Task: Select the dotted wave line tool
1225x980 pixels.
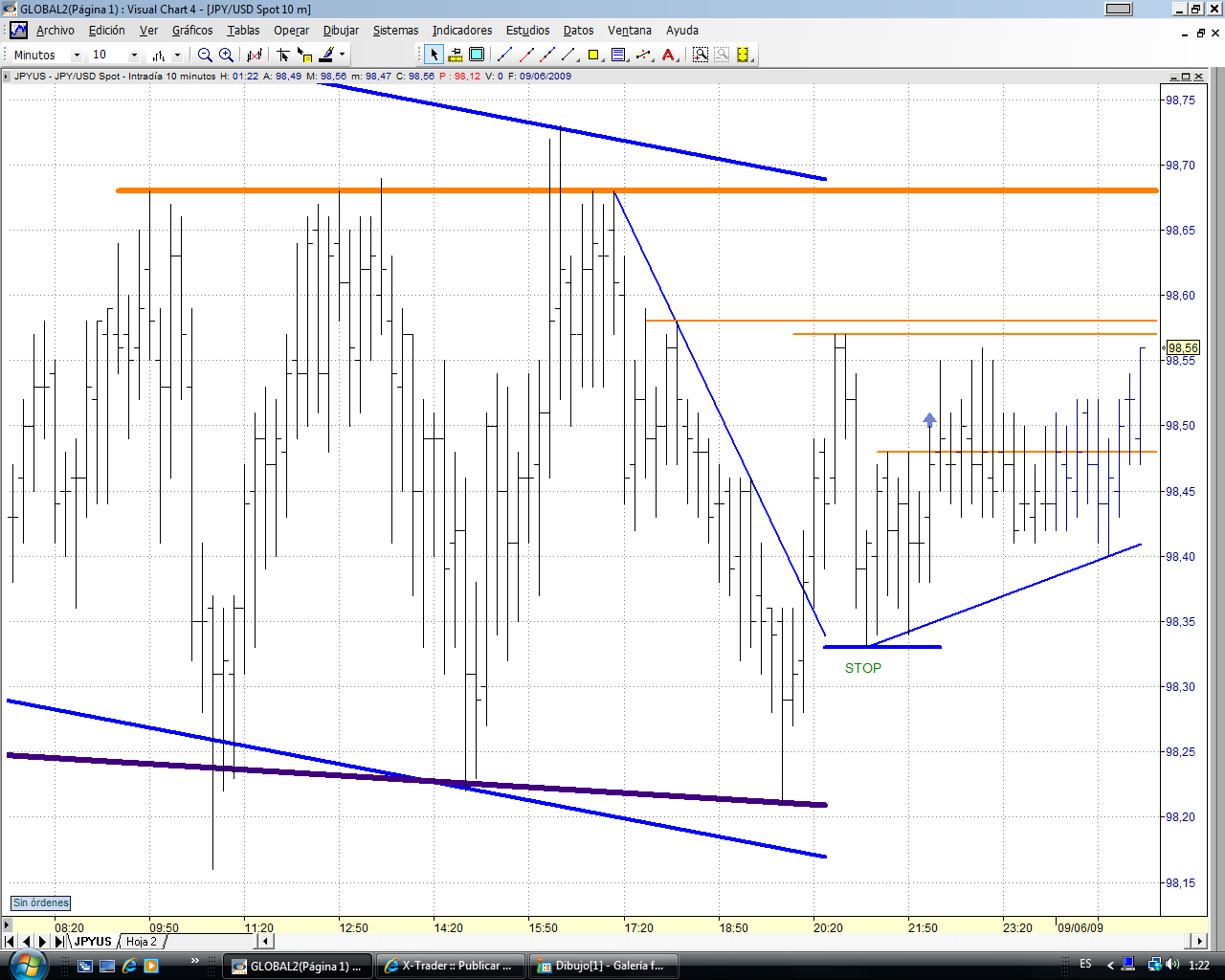Action: [x=643, y=55]
